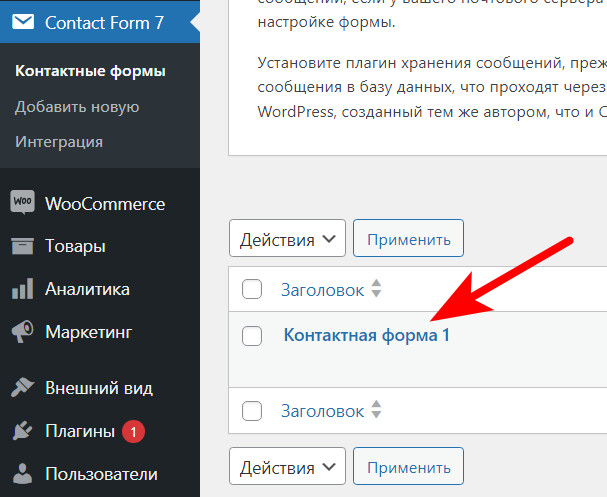Image resolution: width=607 pixels, height=497 pixels.
Task: Click bottom Заголовок column header link
Action: click(322, 411)
